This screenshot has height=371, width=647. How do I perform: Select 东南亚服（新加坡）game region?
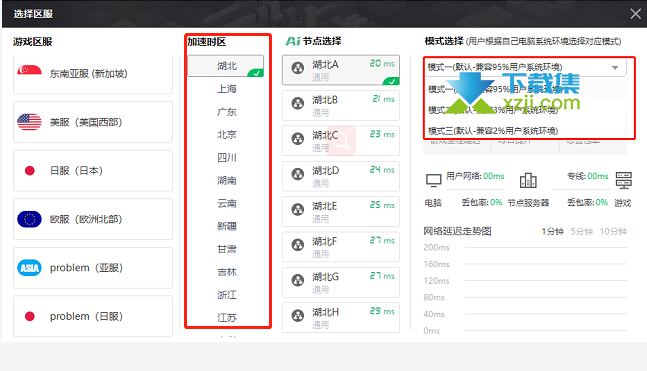pyautogui.click(x=93, y=74)
